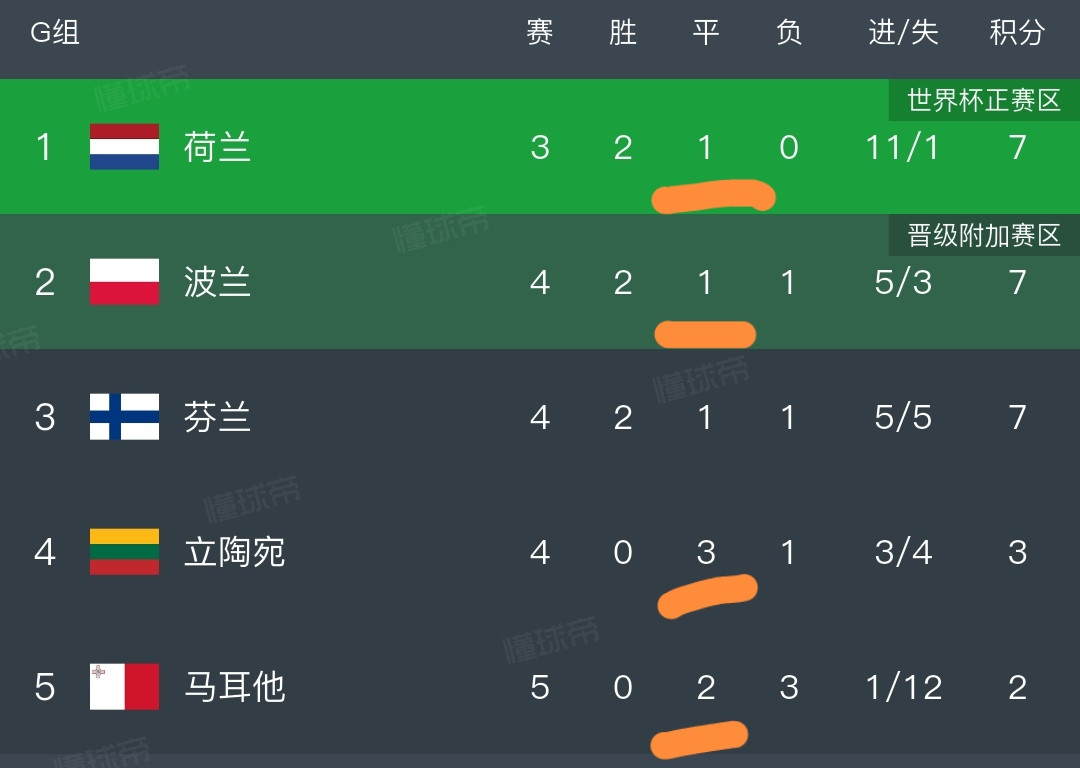Click the 积分 column header

[x=1017, y=32]
